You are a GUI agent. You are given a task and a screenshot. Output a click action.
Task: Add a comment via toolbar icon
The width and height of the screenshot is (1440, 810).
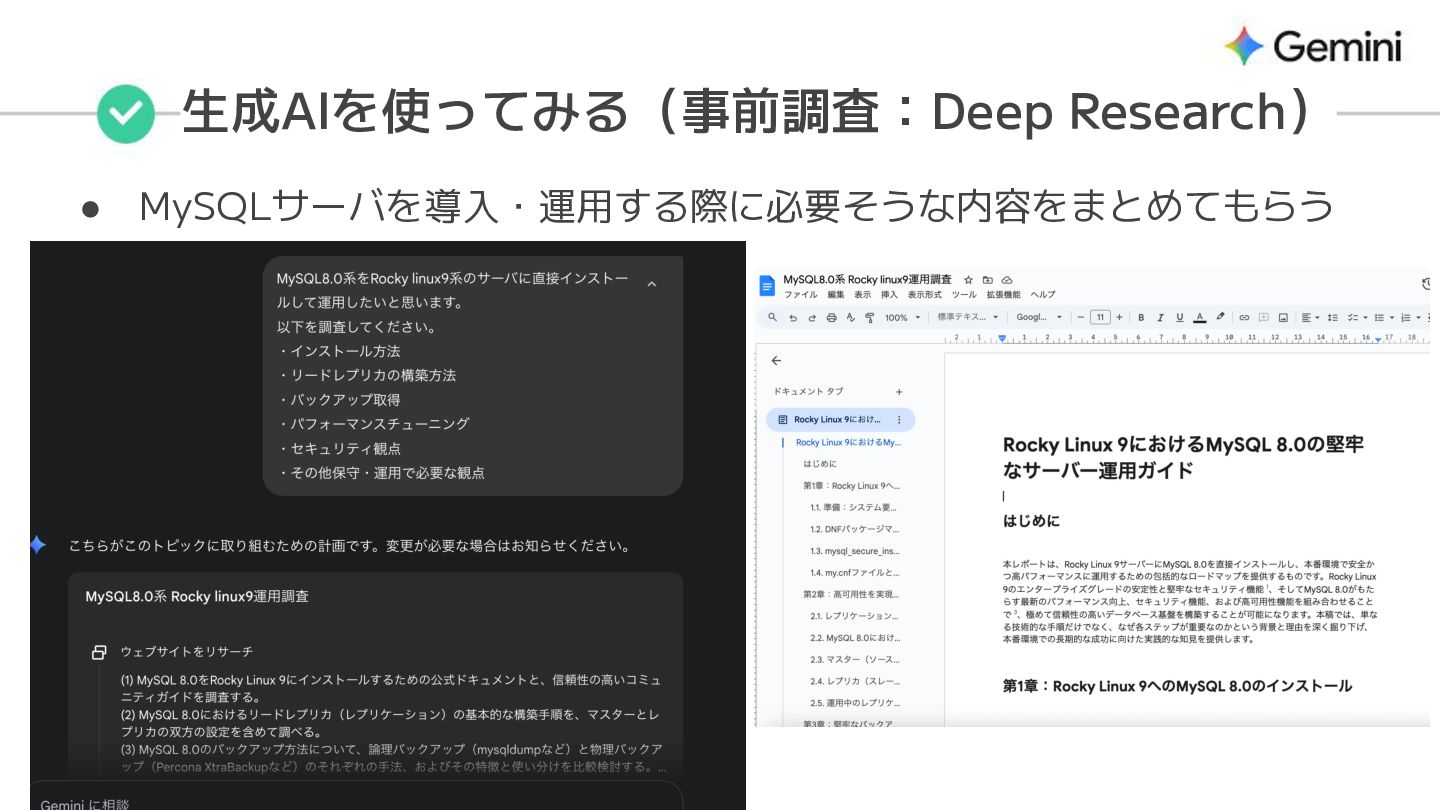(x=1264, y=317)
